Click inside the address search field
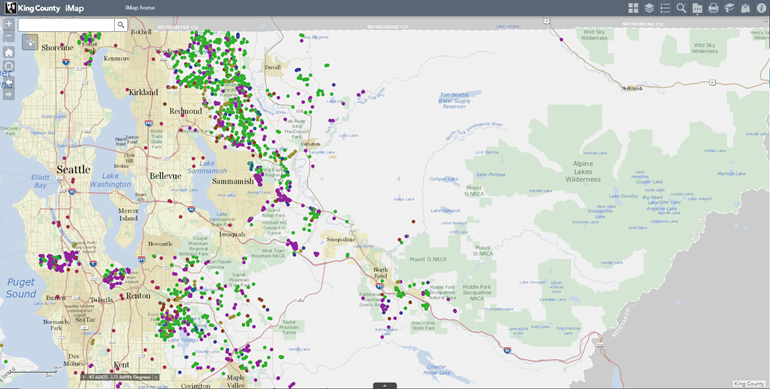The height and width of the screenshot is (389, 770). pos(66,25)
